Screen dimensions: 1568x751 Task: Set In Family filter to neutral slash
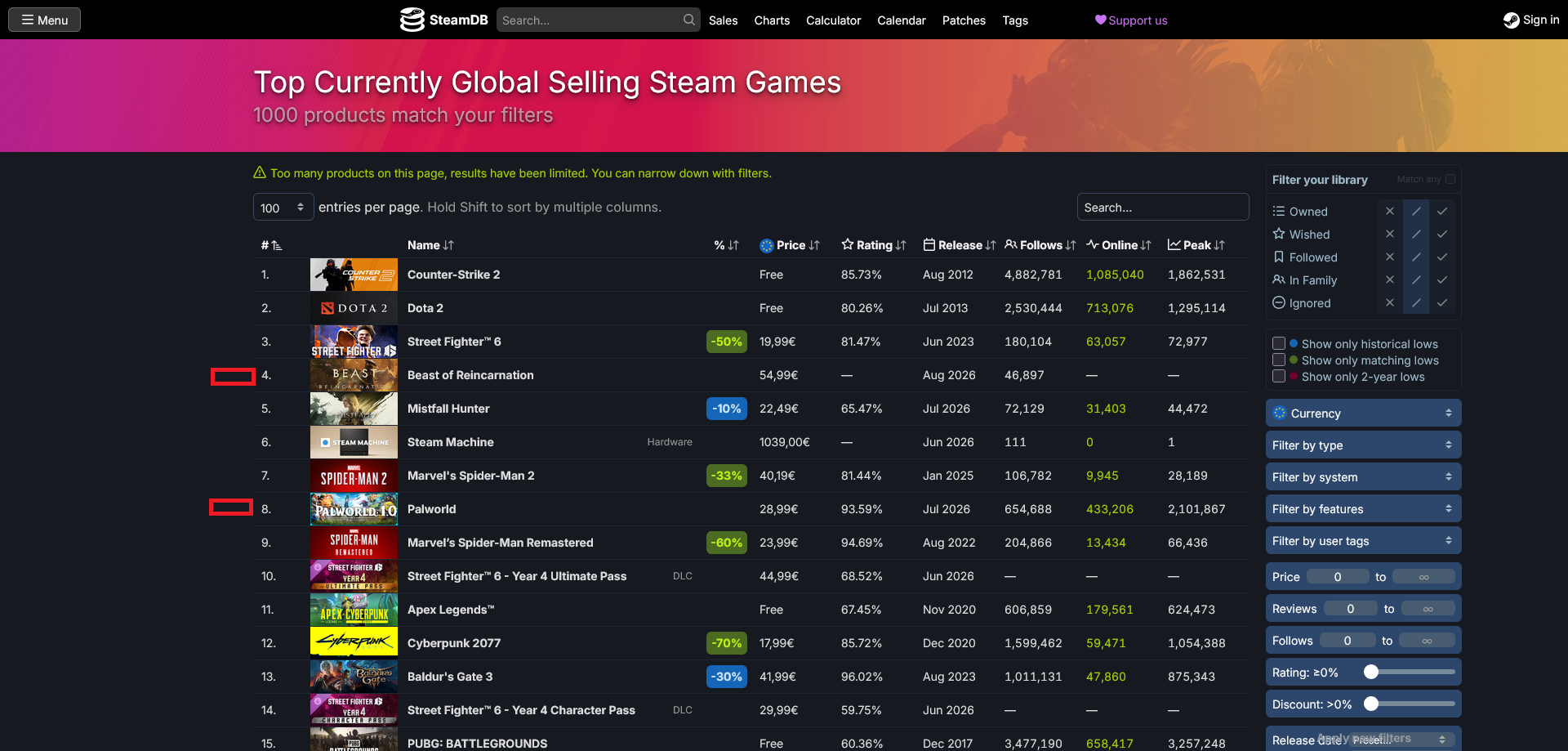click(x=1416, y=279)
